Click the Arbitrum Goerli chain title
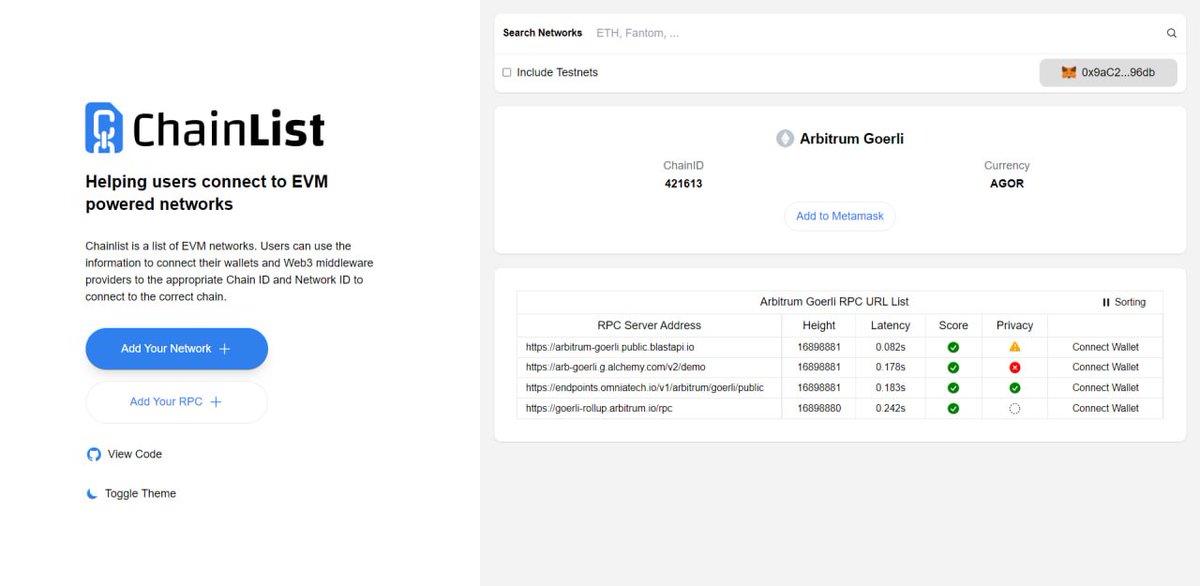The image size is (1200, 586). [852, 139]
